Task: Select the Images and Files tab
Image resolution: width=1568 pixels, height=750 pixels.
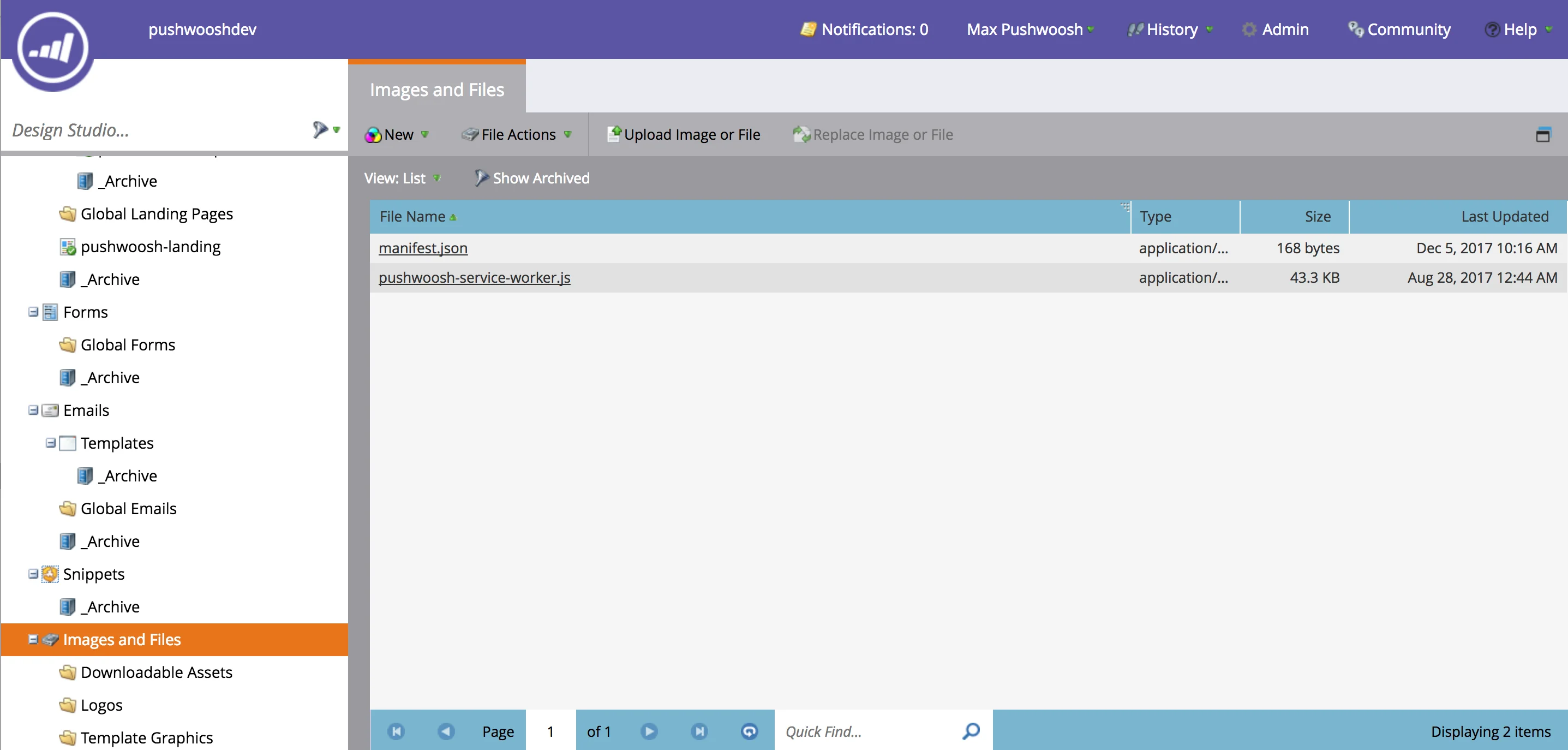Action: (x=437, y=89)
